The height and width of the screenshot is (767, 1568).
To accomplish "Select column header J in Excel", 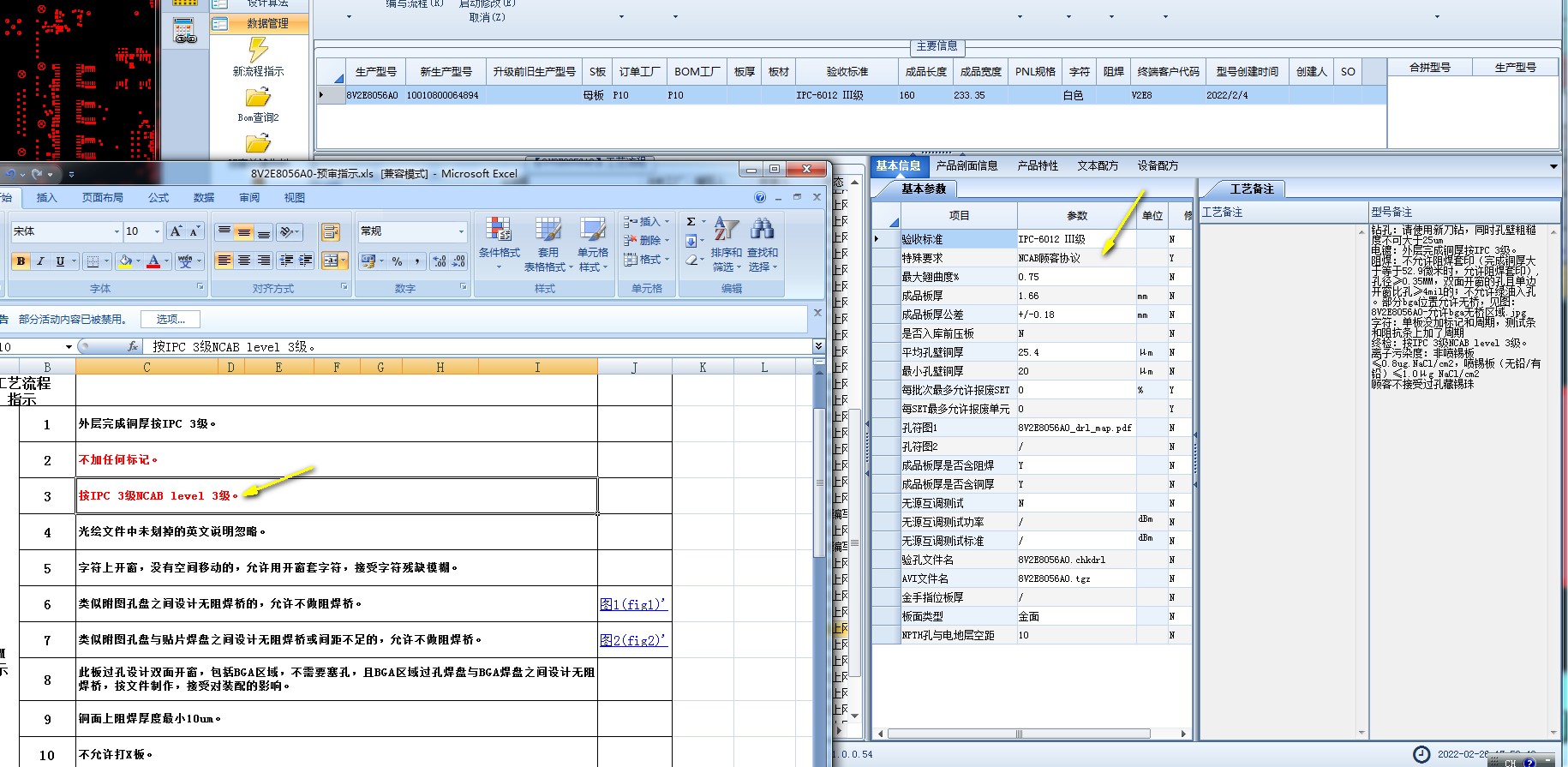I will pos(635,367).
